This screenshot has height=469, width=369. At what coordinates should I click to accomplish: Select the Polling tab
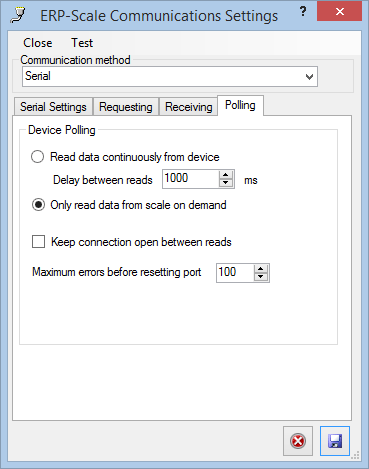(x=240, y=105)
